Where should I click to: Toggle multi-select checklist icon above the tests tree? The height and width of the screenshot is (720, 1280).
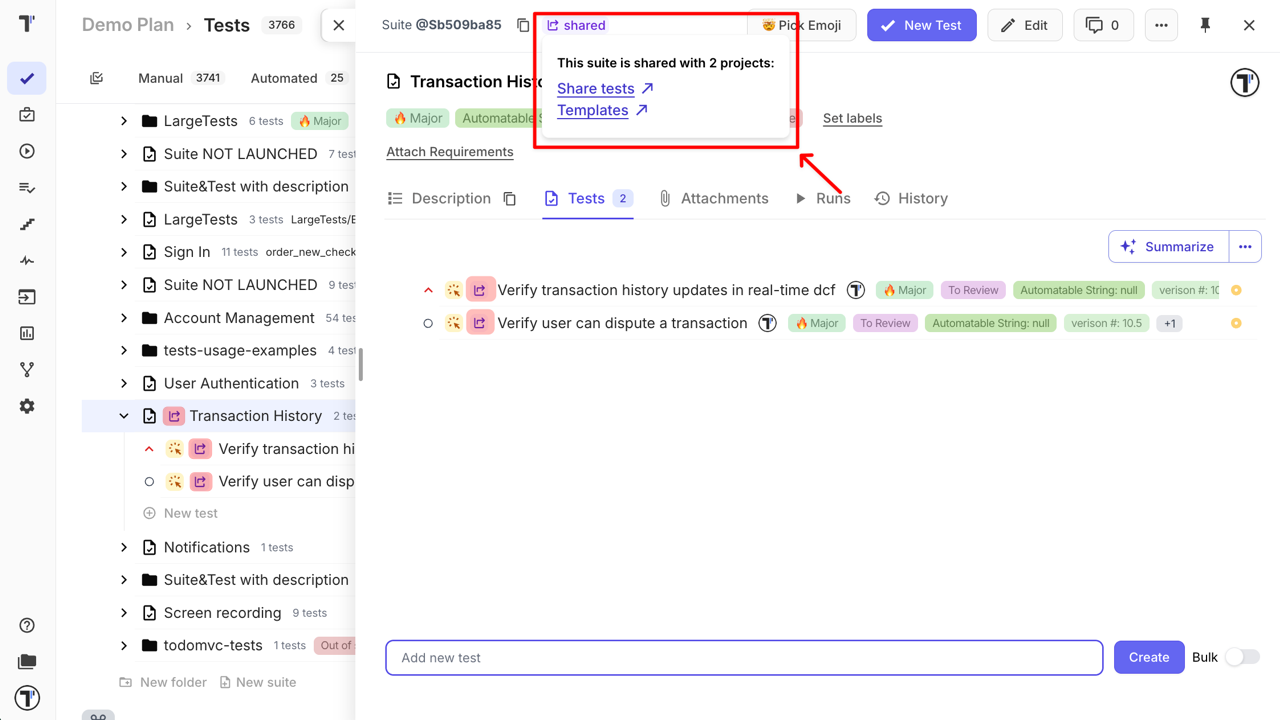click(x=97, y=78)
